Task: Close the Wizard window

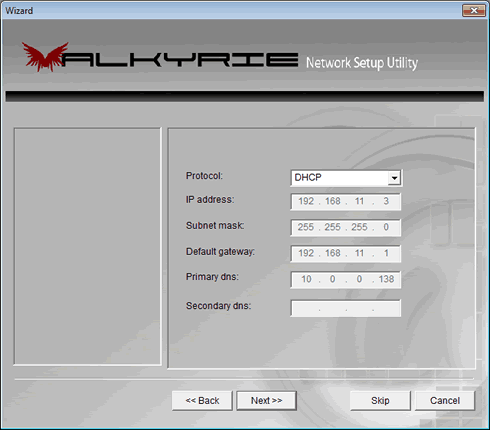Action: [474, 10]
